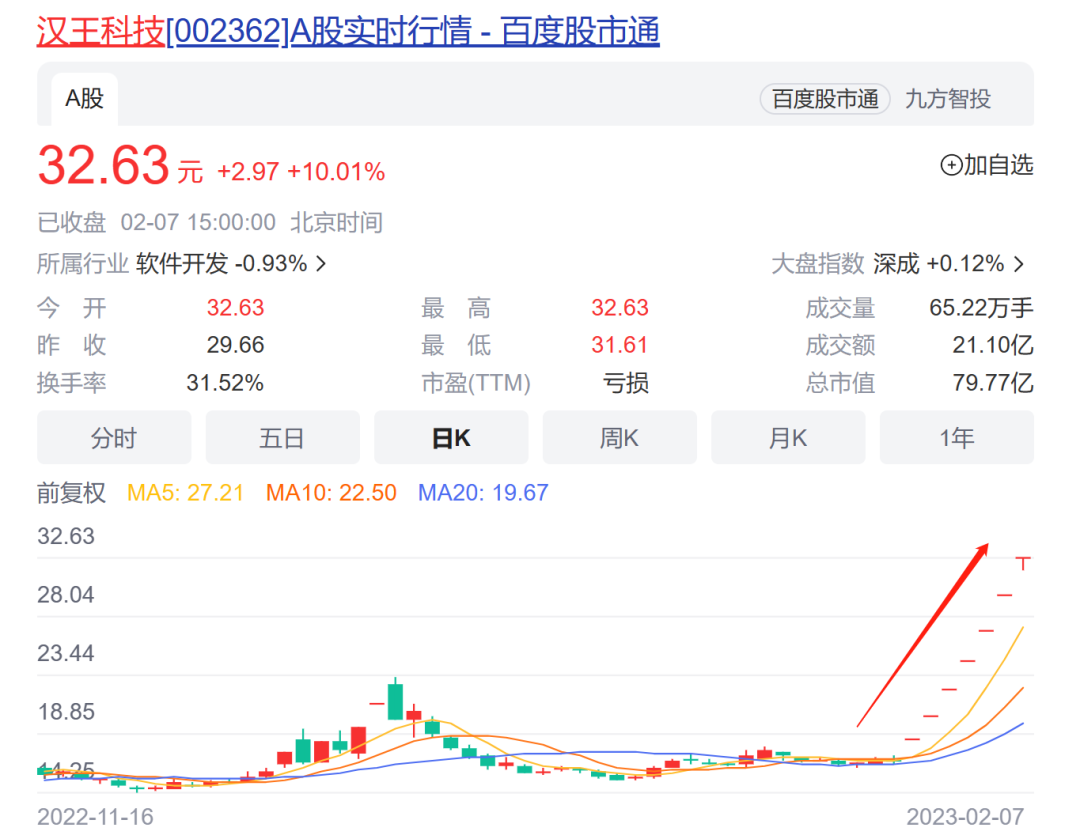Click the start date 2022-11-16
The width and height of the screenshot is (1080, 839).
point(95,817)
